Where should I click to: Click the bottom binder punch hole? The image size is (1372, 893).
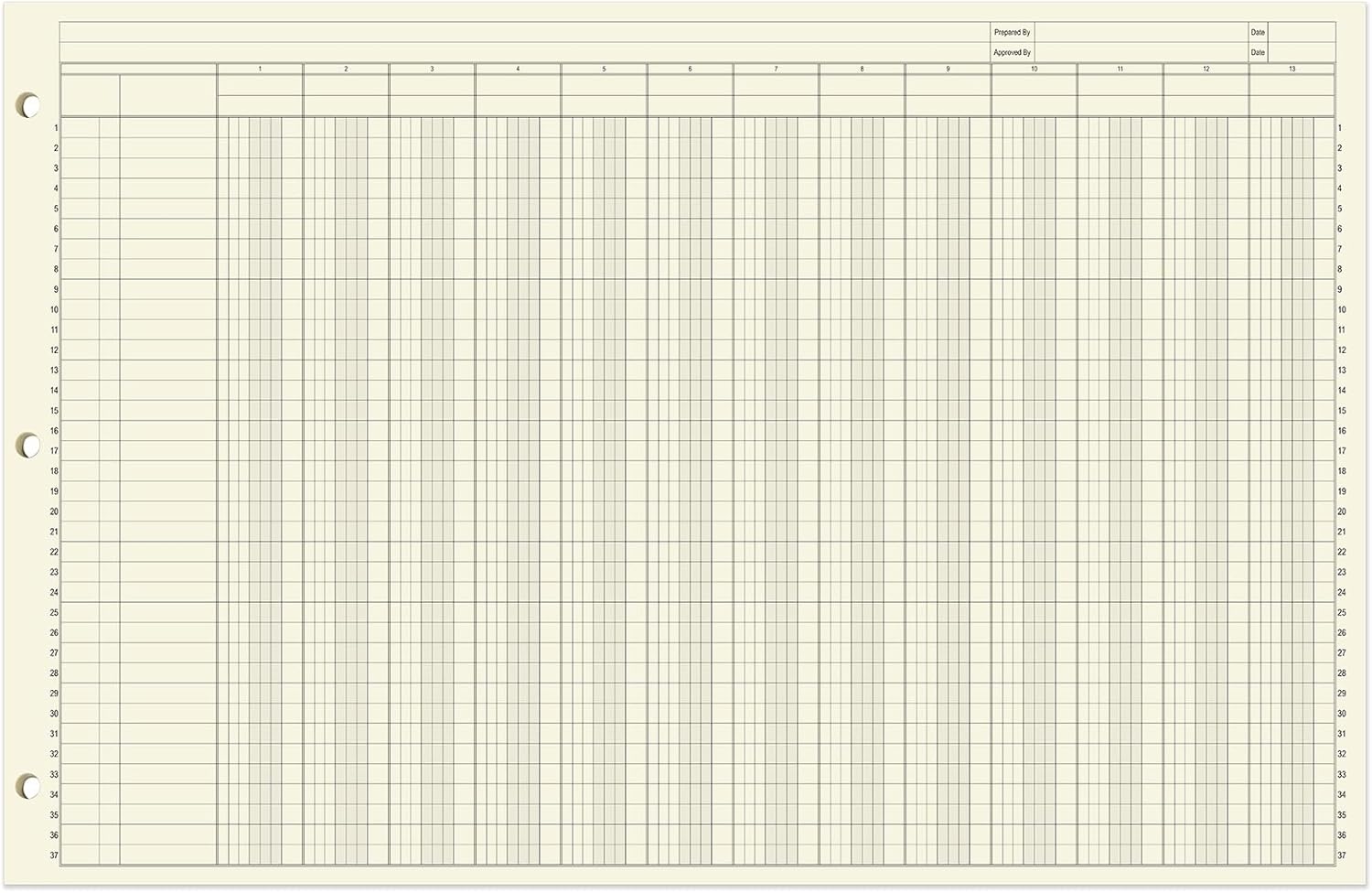click(x=28, y=786)
